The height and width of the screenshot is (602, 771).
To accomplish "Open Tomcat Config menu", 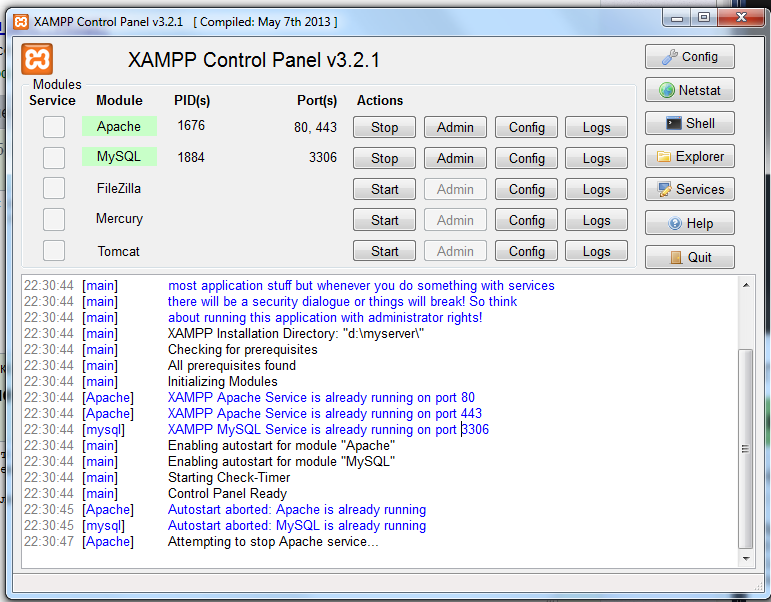I will pos(526,251).
